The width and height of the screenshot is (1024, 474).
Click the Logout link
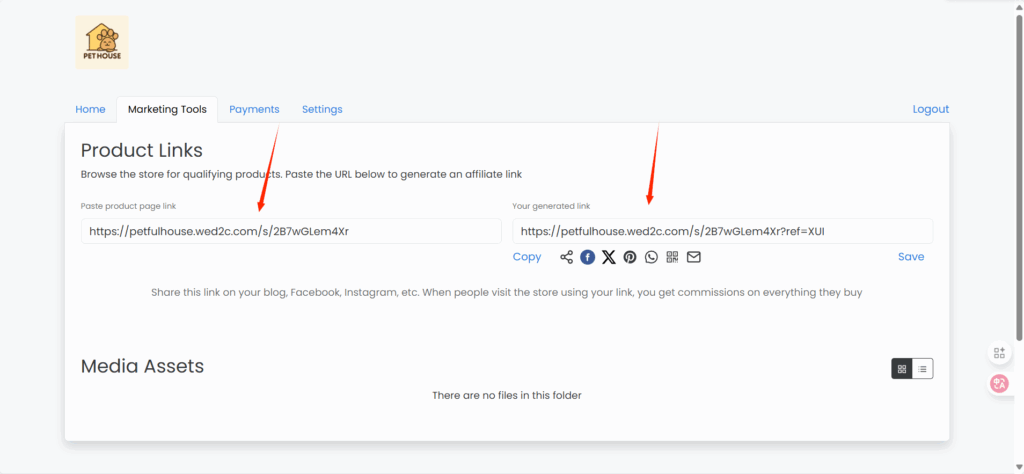point(931,110)
